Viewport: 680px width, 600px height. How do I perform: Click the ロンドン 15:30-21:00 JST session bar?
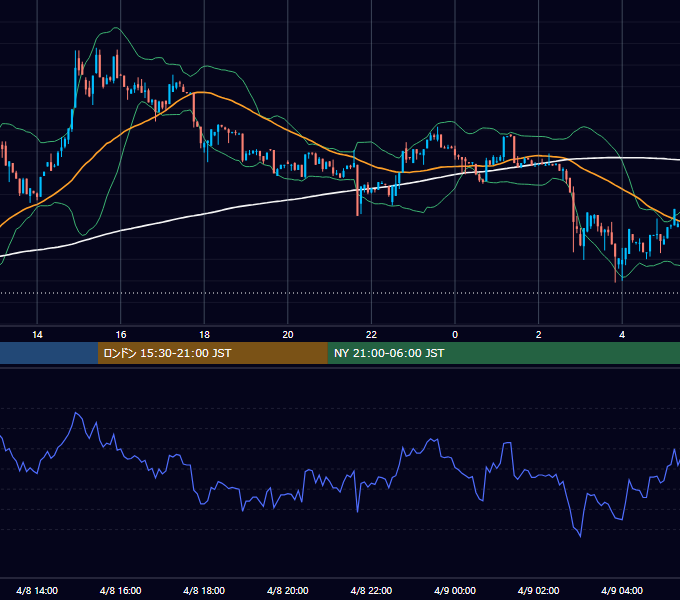coord(212,353)
